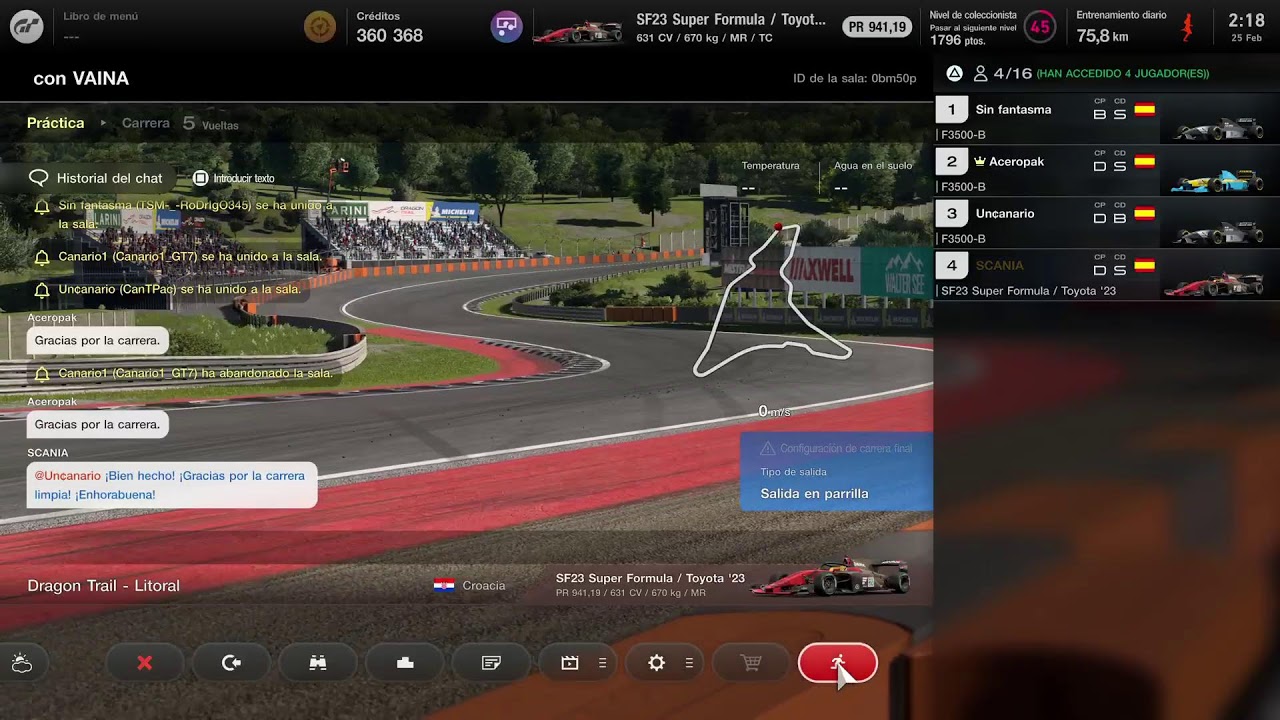Open the weather conditions icon
The height and width of the screenshot is (720, 1280).
[22, 663]
